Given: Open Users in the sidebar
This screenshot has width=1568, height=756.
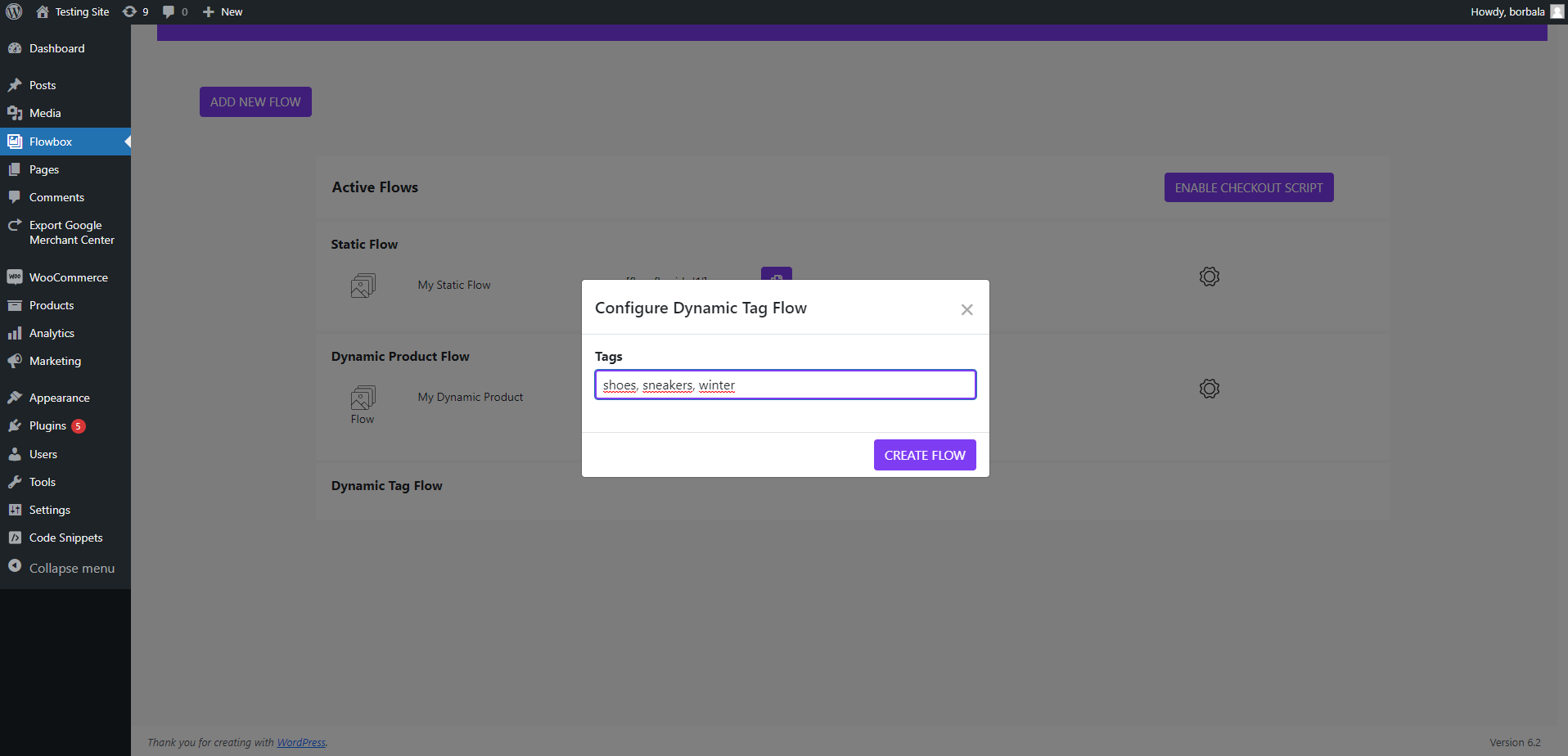Looking at the screenshot, I should pyautogui.click(x=65, y=454).
